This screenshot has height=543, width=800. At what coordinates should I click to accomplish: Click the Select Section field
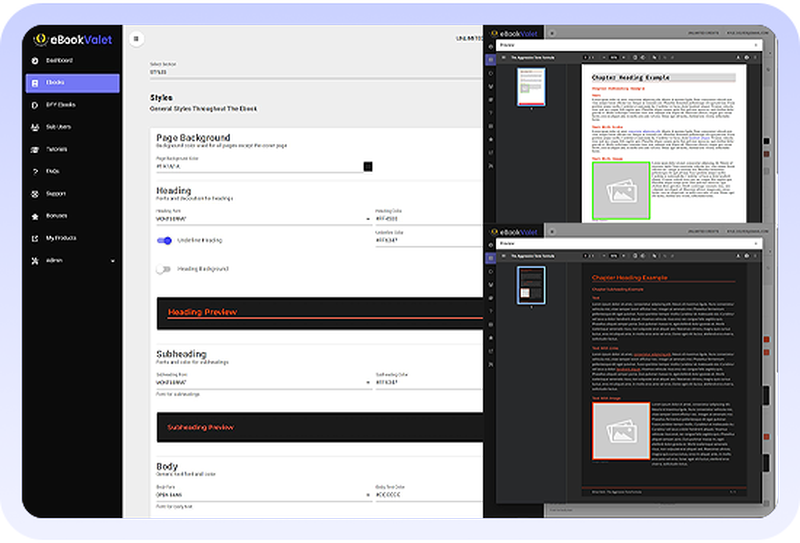300,72
